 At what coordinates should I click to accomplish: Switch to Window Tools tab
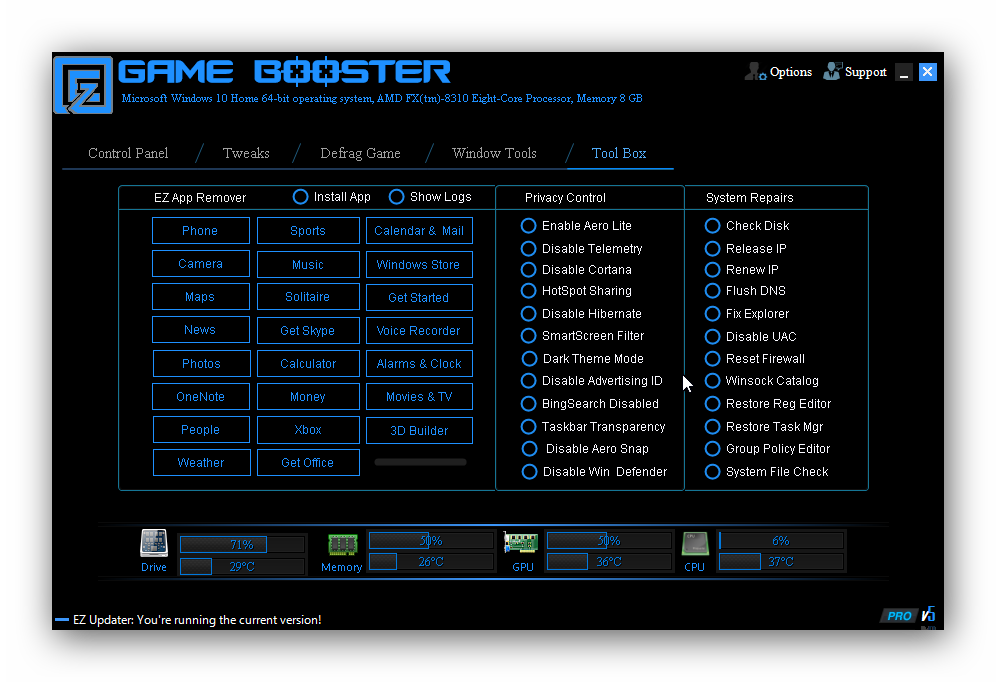pyautogui.click(x=494, y=153)
